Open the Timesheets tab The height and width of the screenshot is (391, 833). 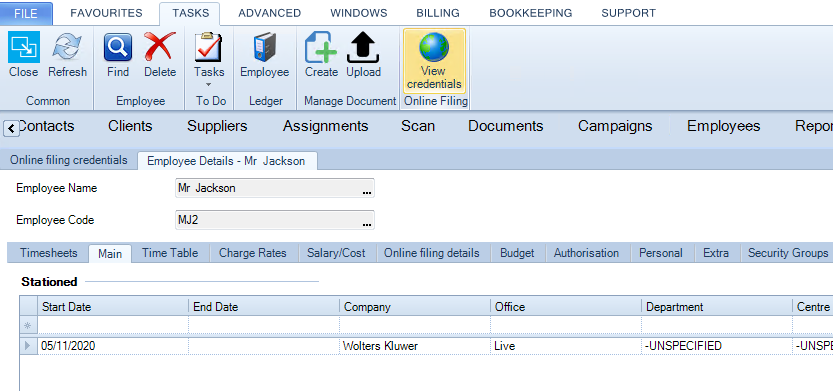click(x=48, y=253)
